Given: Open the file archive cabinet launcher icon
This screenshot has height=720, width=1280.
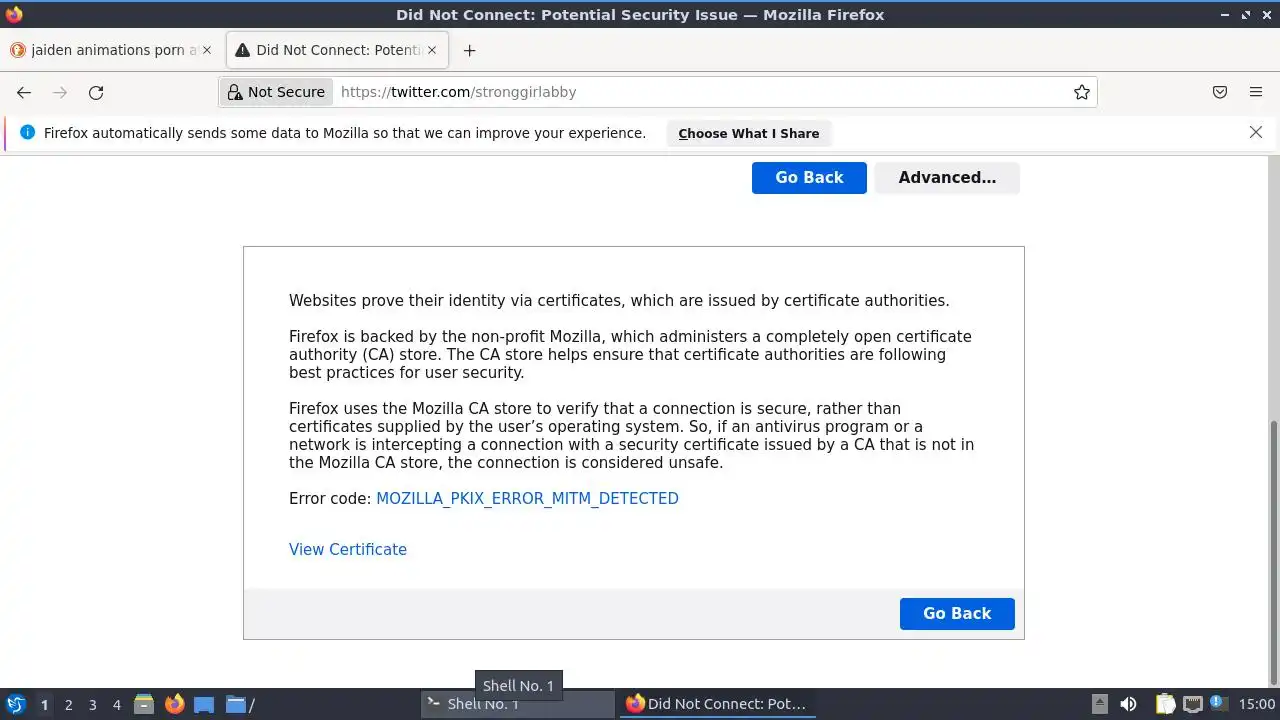Looking at the screenshot, I should 144,704.
